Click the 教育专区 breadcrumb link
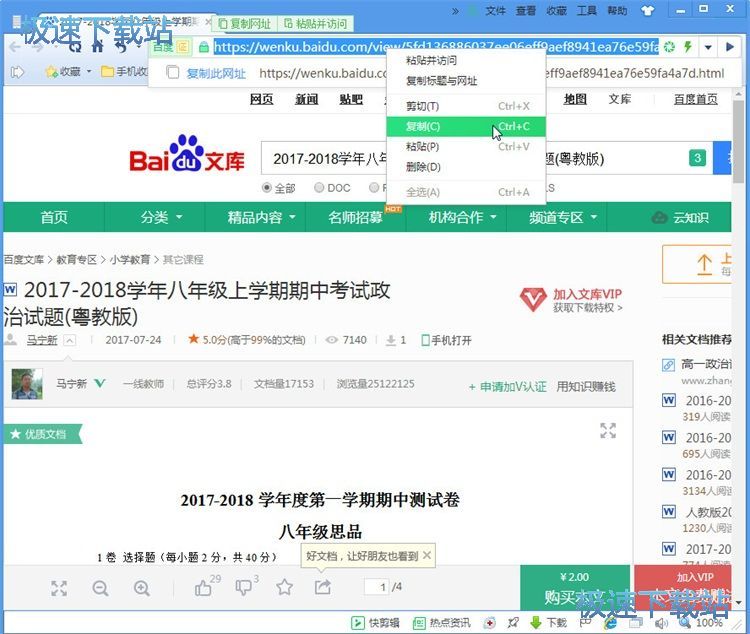Viewport: 750px width, 634px height. tap(77, 259)
